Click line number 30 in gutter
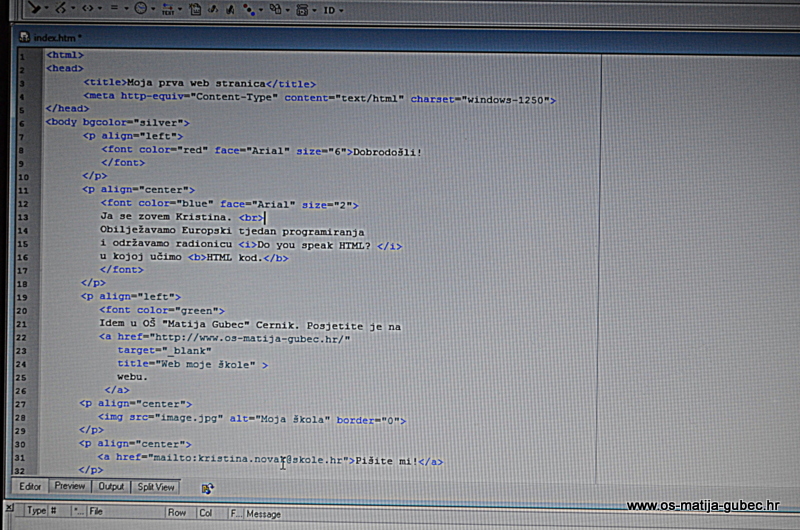The width and height of the screenshot is (800, 530). (20, 444)
